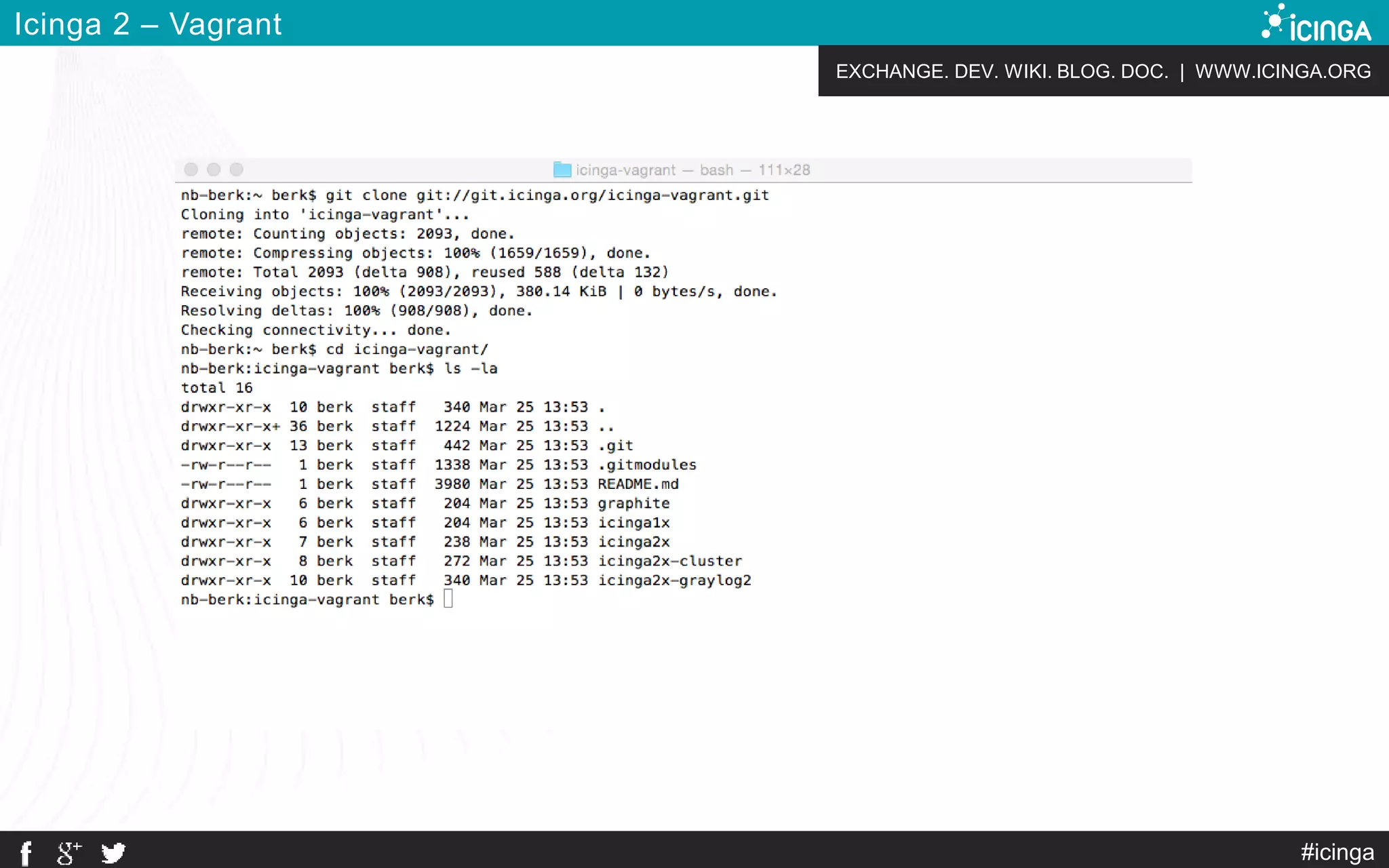This screenshot has height=868, width=1389.
Task: Click the Google Plus icon in footer
Action: tap(69, 852)
